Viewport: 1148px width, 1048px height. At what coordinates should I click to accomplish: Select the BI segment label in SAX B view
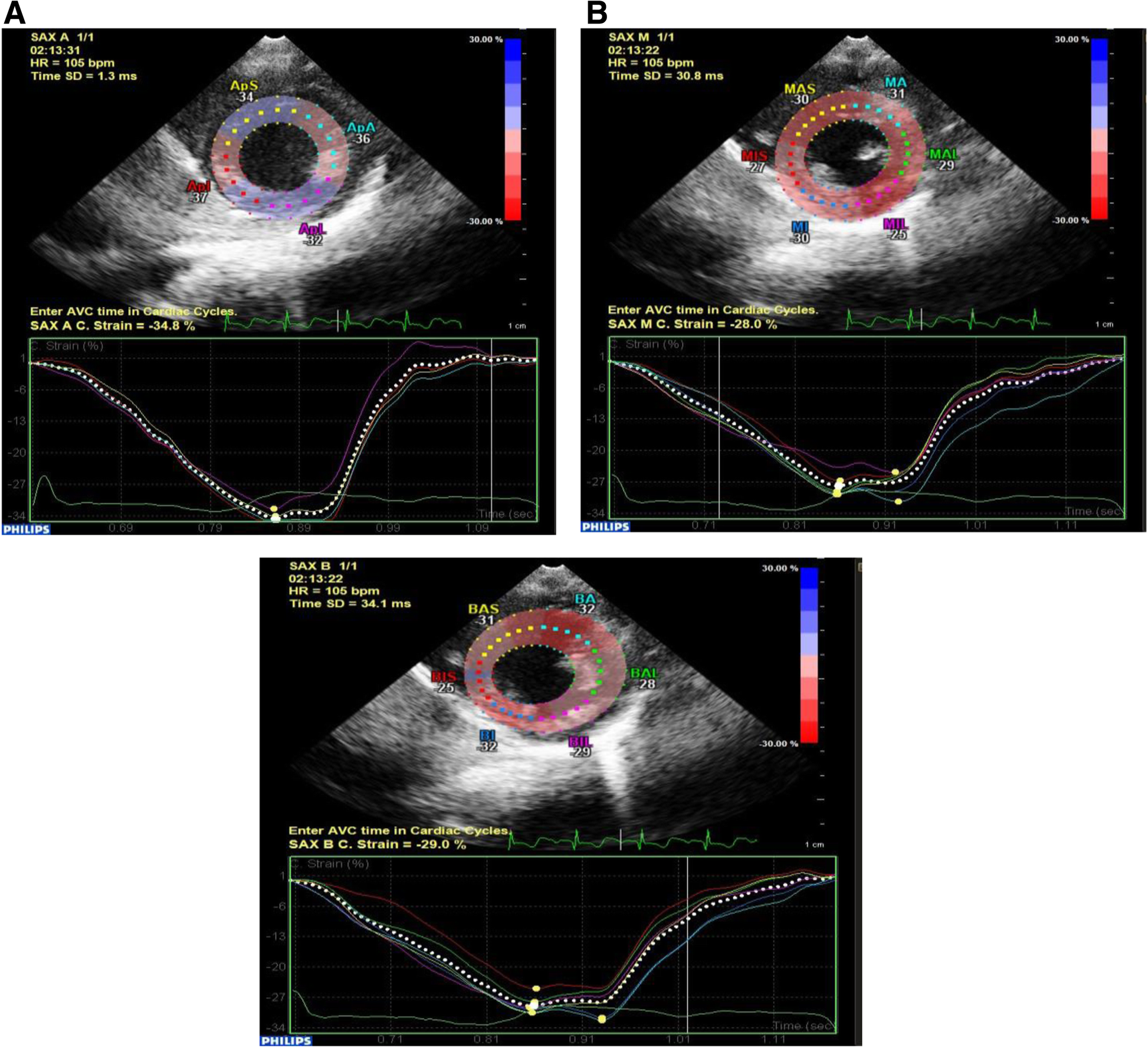(487, 735)
